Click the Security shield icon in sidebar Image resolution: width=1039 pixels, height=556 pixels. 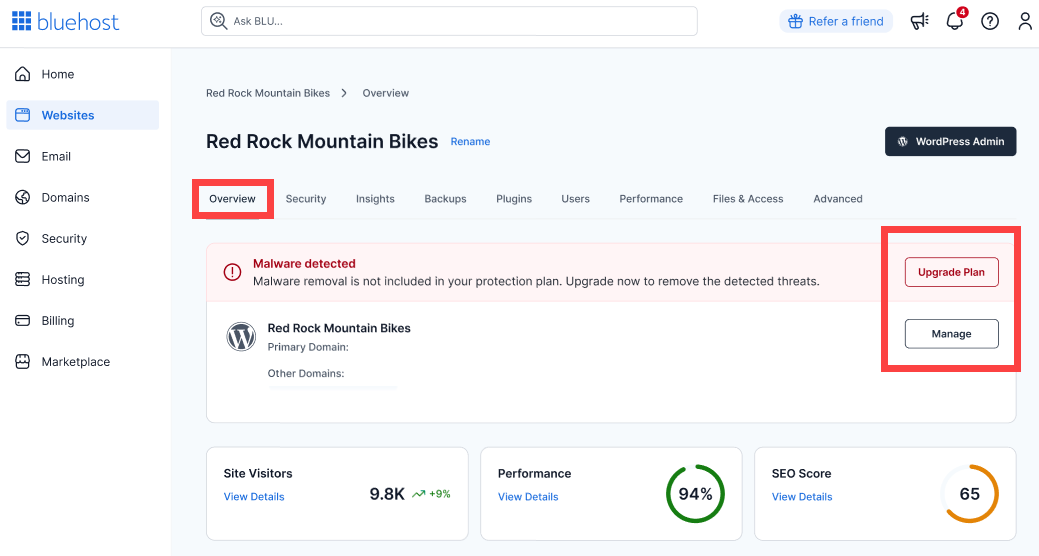click(23, 238)
